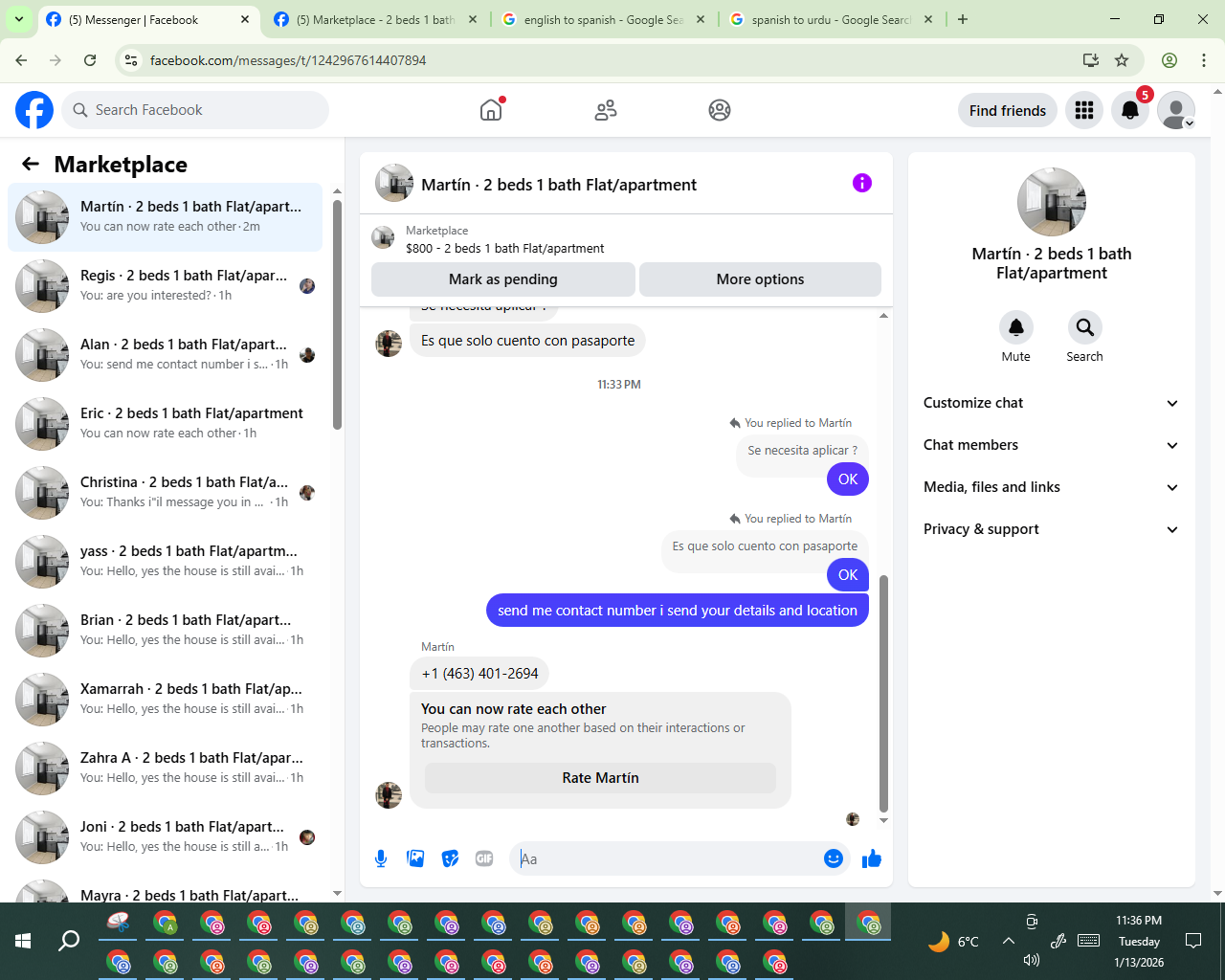
Task: Click Mark as pending button
Action: [x=503, y=279]
